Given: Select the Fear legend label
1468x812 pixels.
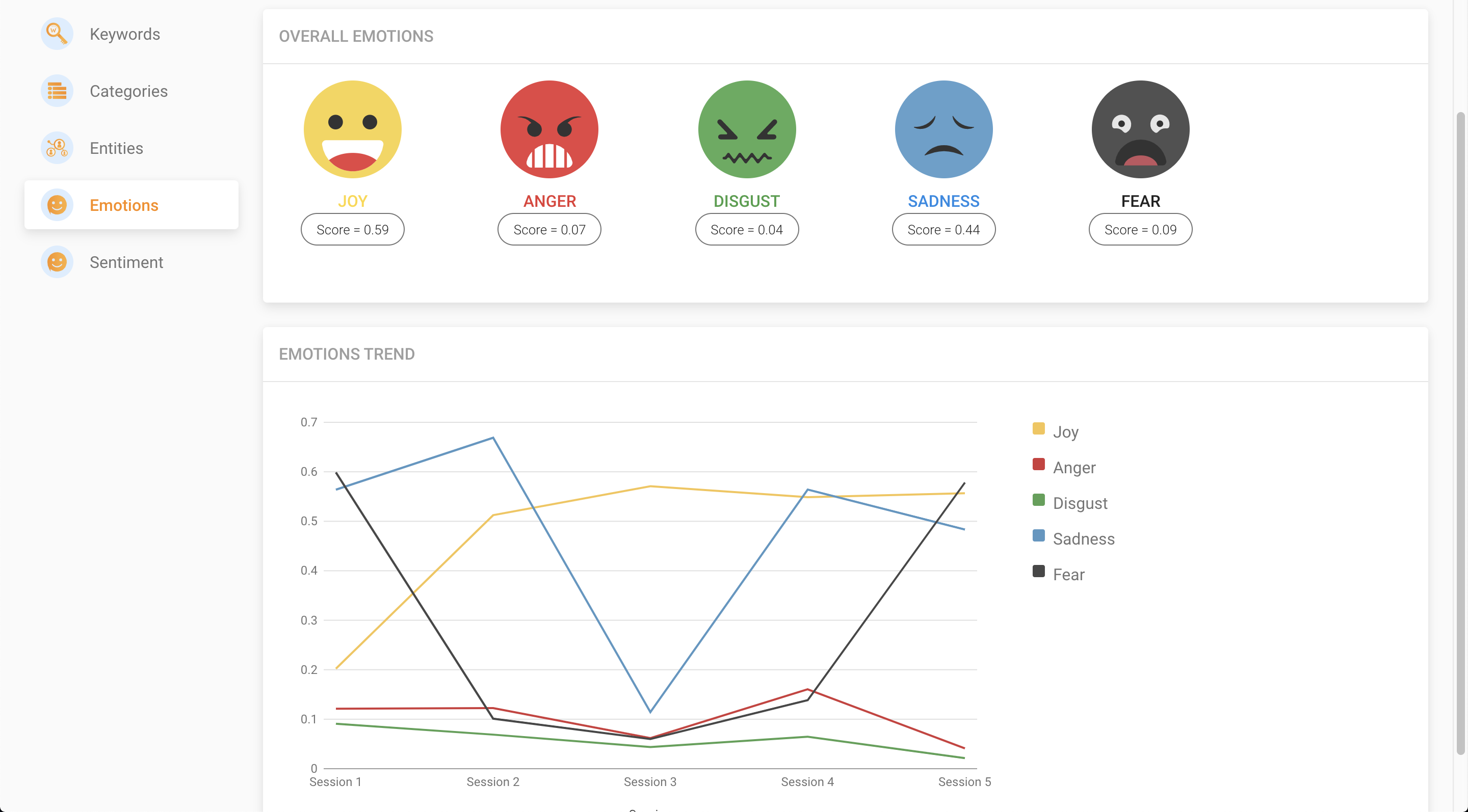Looking at the screenshot, I should [x=1068, y=575].
